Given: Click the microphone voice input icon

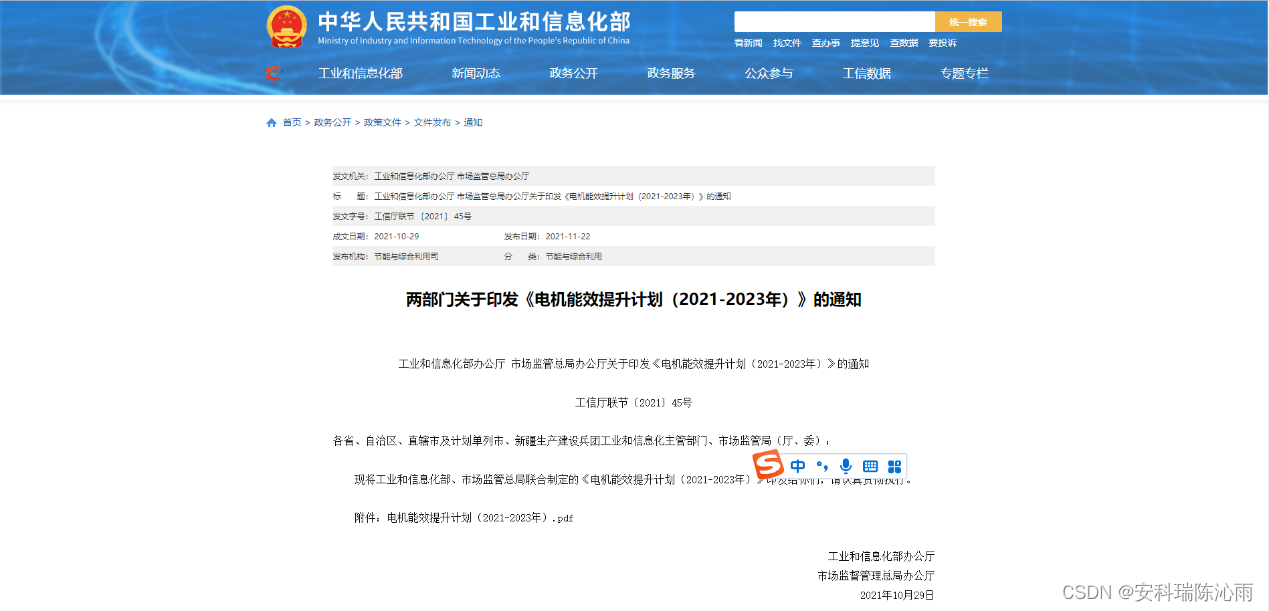Looking at the screenshot, I should 846,466.
